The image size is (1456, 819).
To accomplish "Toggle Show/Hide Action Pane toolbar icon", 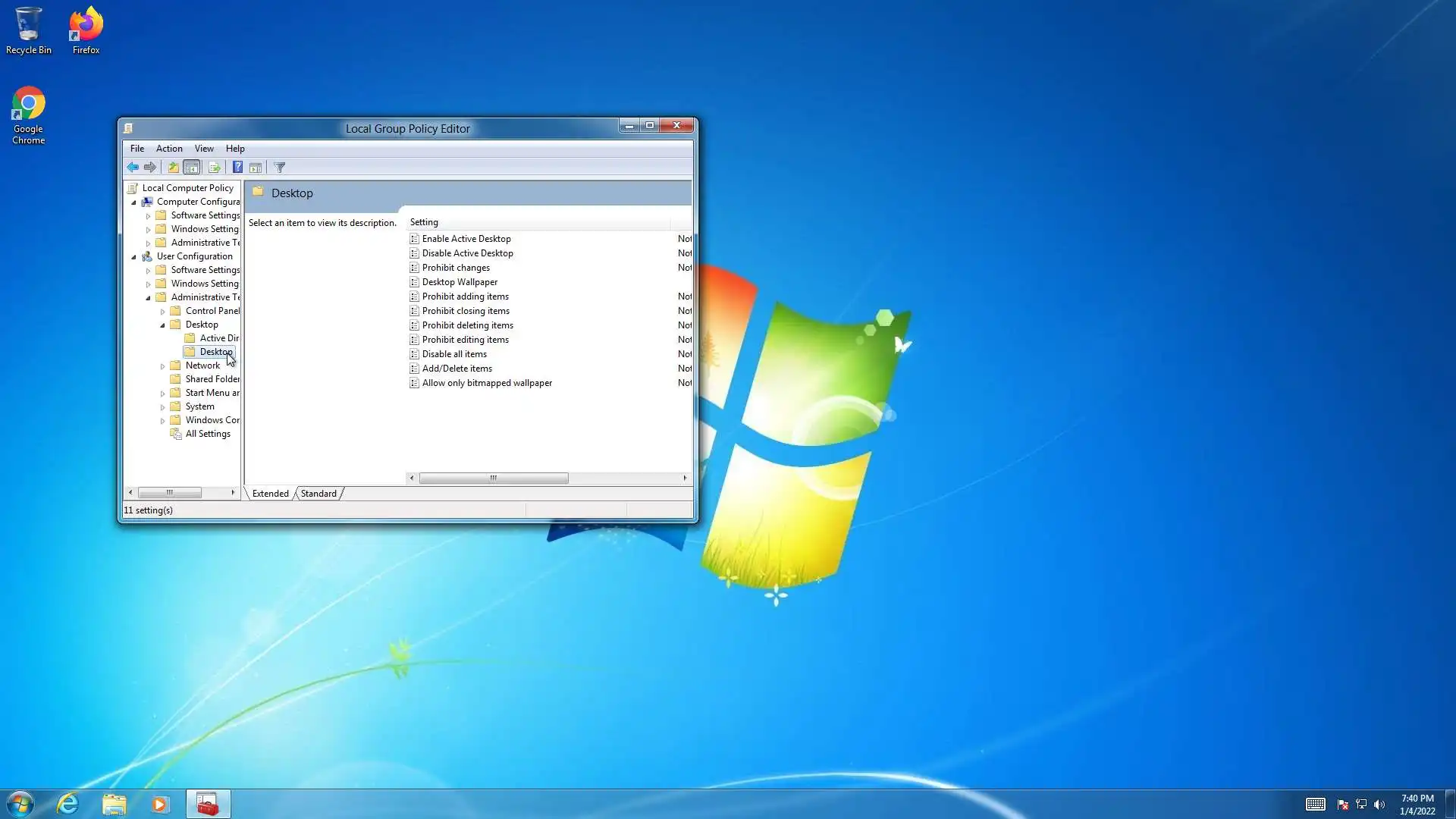I will click(x=256, y=168).
